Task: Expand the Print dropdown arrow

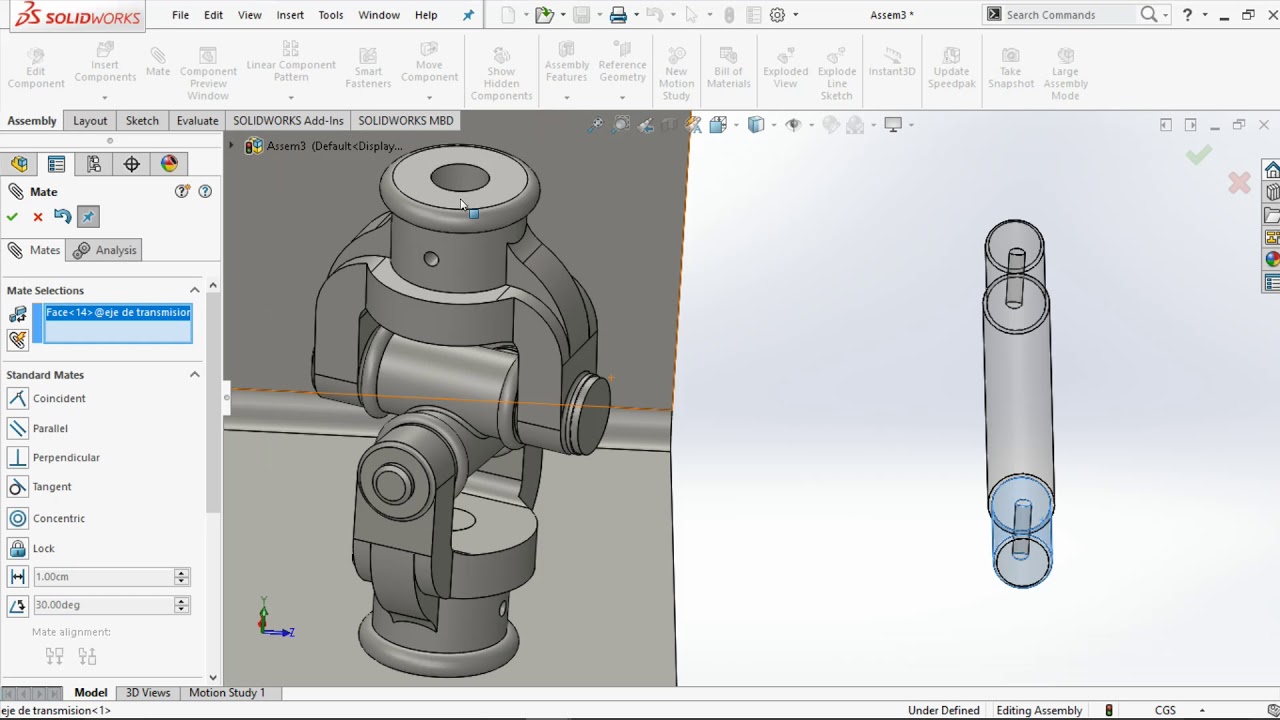Action: 637,15
